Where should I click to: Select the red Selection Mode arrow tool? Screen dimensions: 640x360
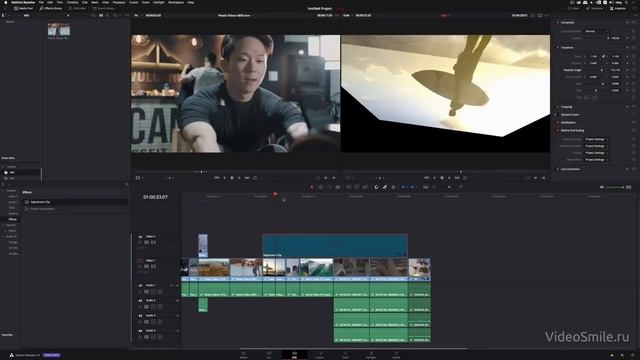[312, 187]
